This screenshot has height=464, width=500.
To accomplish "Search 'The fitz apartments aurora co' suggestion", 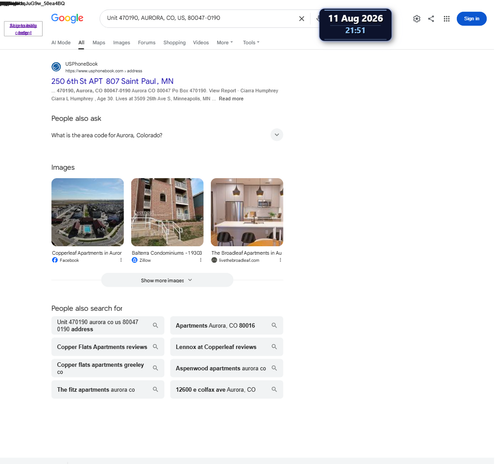I will click(x=108, y=389).
